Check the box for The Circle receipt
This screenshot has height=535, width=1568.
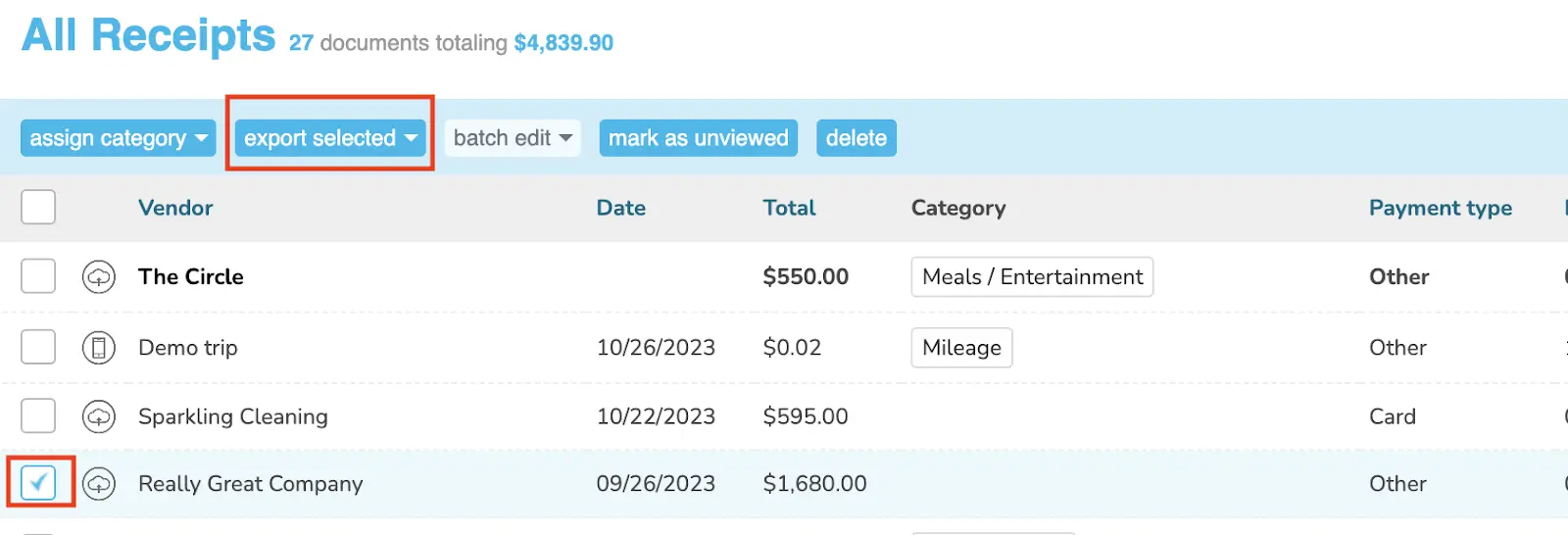coord(38,276)
